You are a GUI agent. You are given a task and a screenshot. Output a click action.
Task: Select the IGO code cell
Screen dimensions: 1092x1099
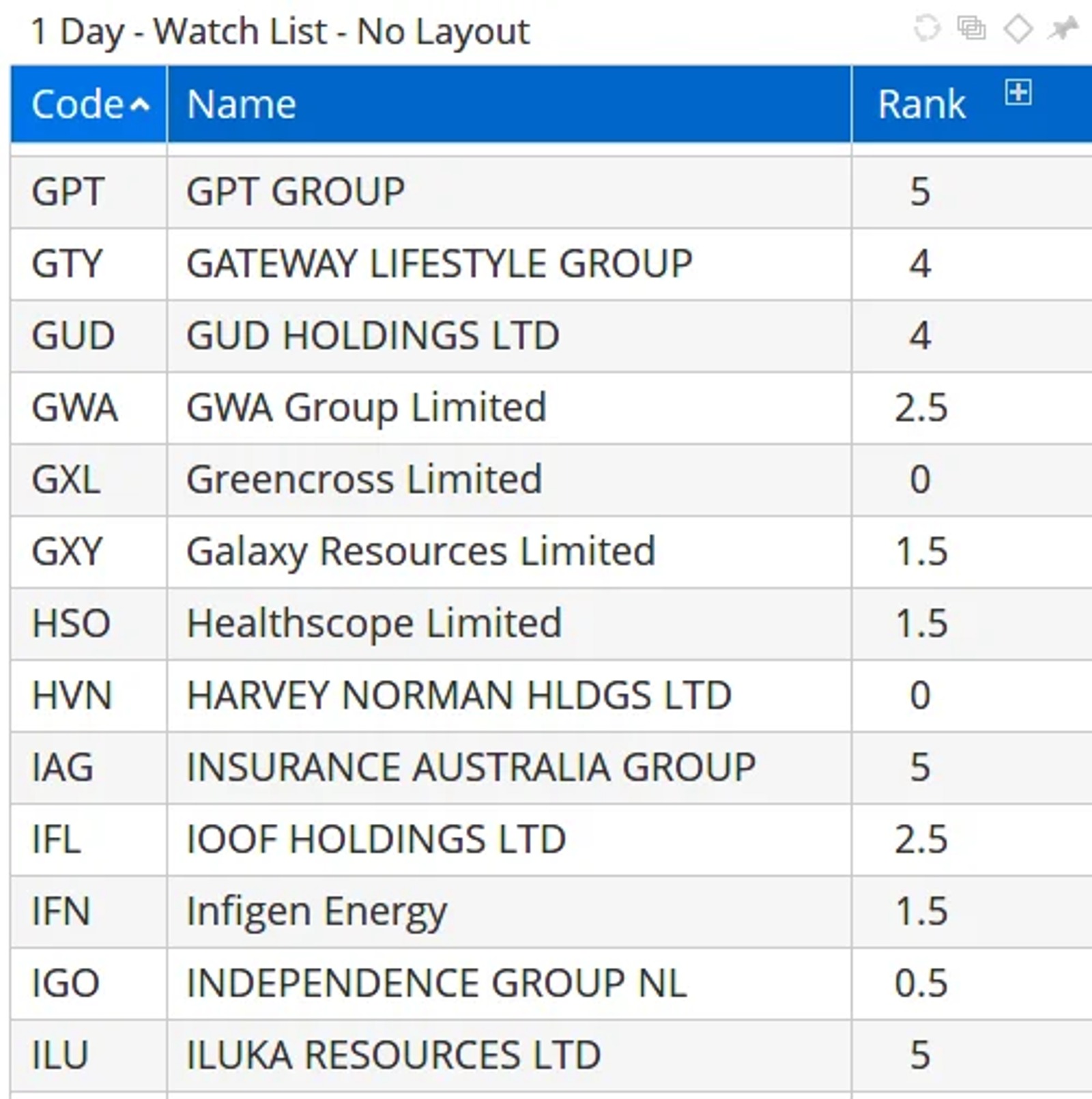click(89, 984)
